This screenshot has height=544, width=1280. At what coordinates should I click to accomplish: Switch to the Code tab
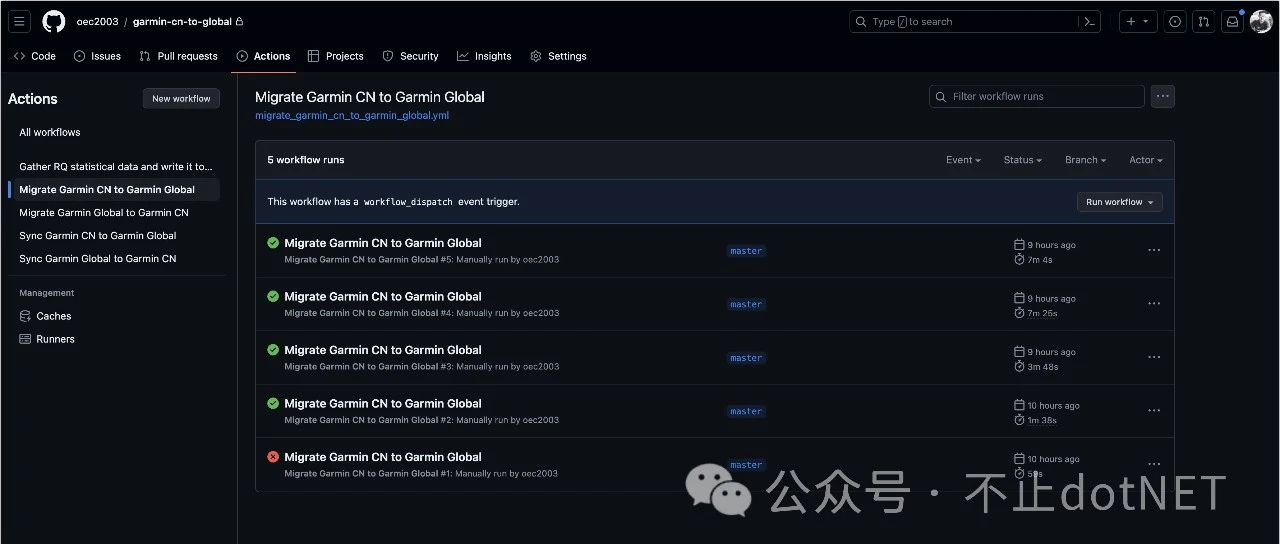[x=35, y=56]
